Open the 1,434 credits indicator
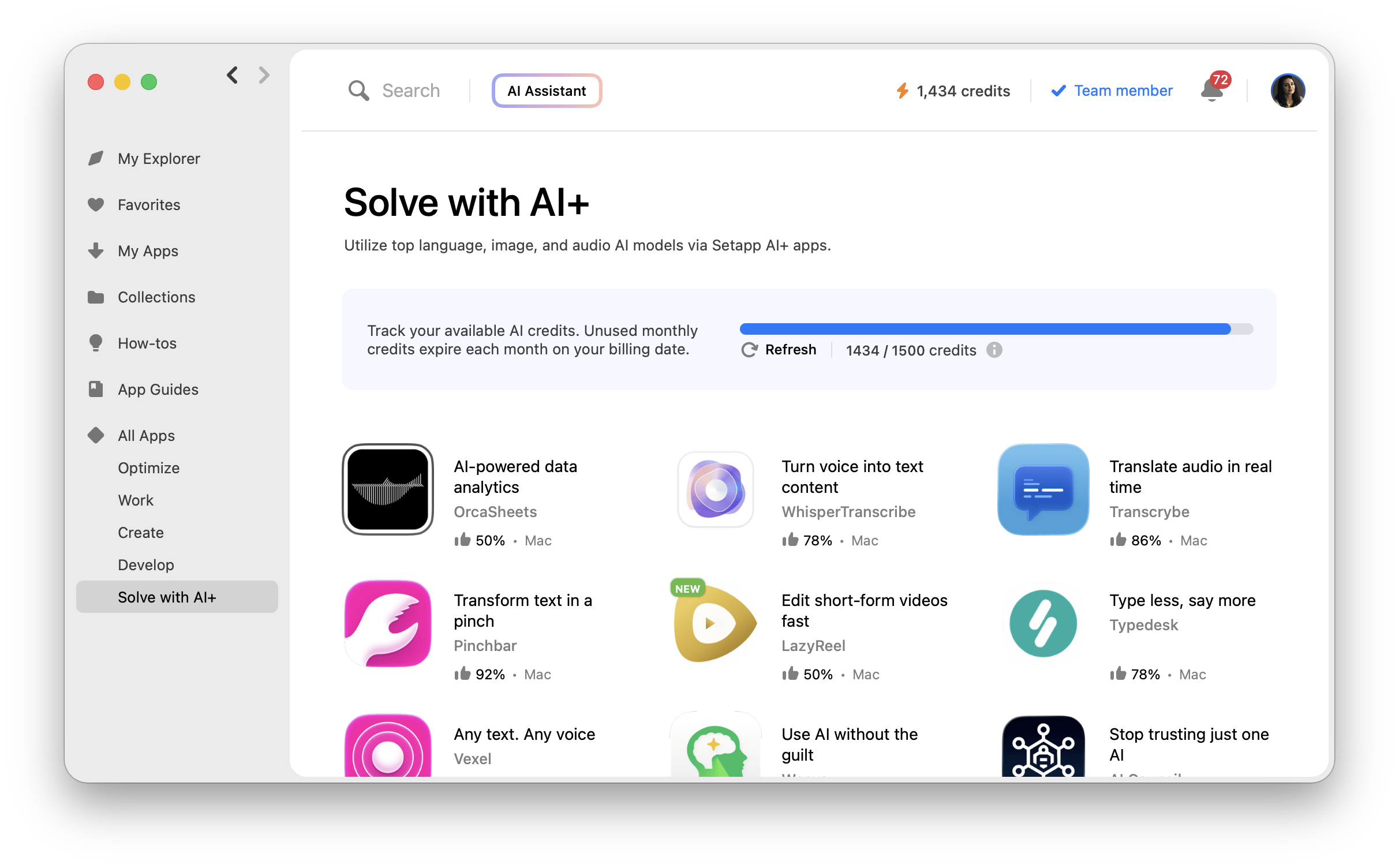This screenshot has width=1399, height=868. pyautogui.click(x=953, y=91)
